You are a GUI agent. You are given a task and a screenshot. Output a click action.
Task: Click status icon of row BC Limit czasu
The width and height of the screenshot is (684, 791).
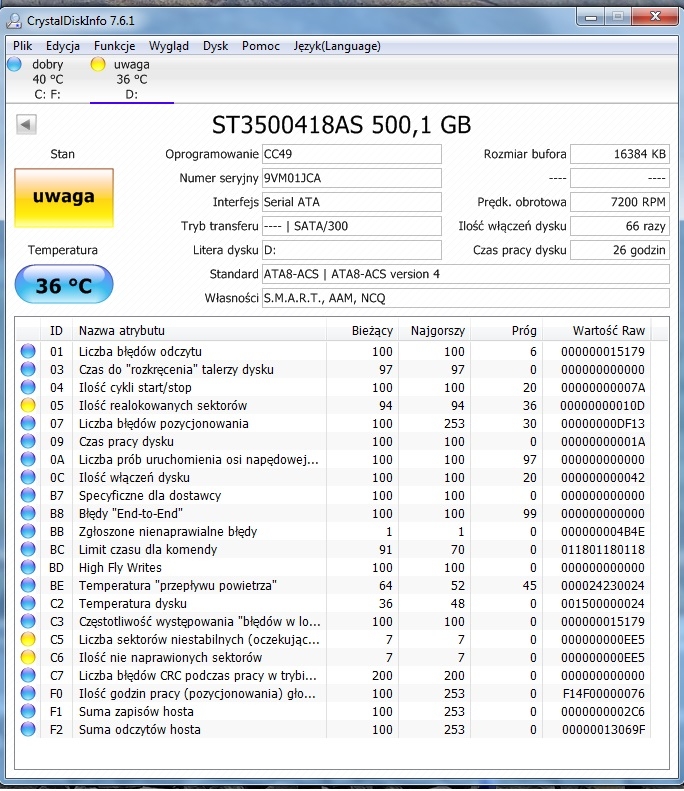(28, 549)
